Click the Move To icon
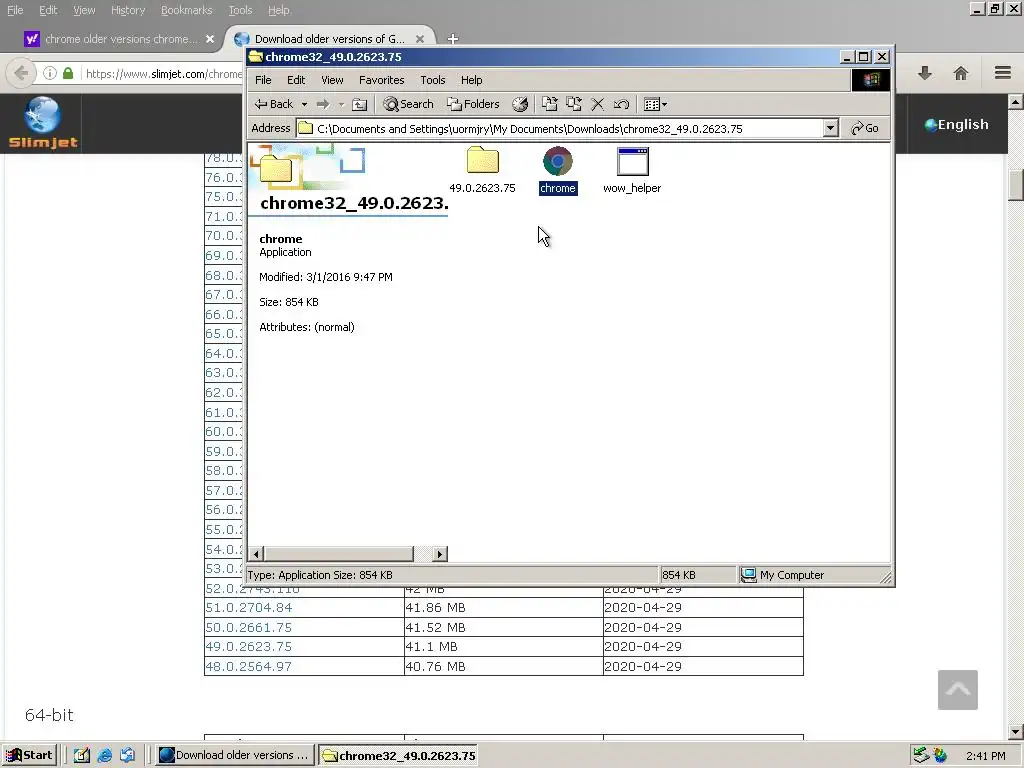1024x768 pixels. 549,104
